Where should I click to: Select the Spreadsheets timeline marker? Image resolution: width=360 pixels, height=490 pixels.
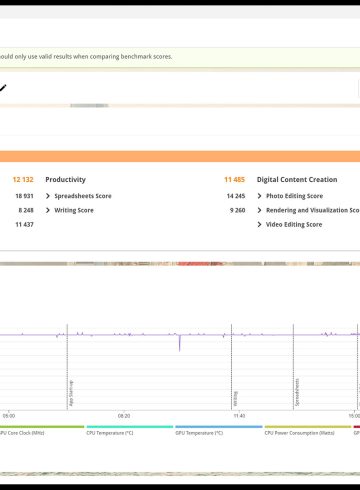[x=297, y=392]
